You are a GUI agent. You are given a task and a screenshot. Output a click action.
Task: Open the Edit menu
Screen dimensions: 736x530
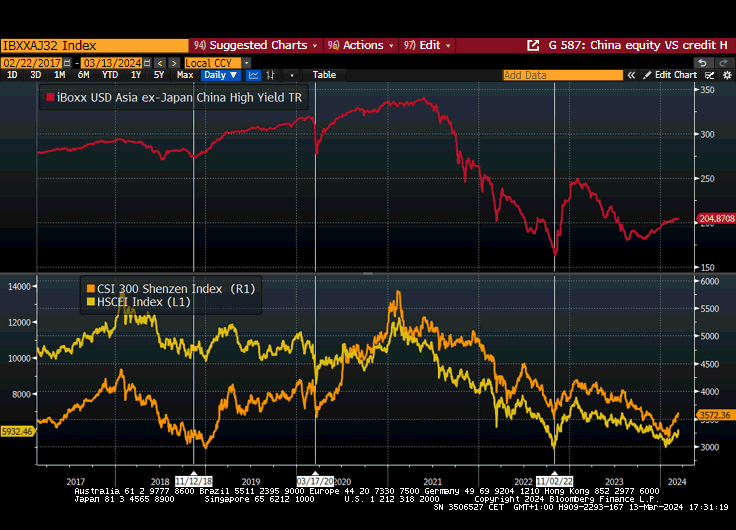pyautogui.click(x=427, y=46)
